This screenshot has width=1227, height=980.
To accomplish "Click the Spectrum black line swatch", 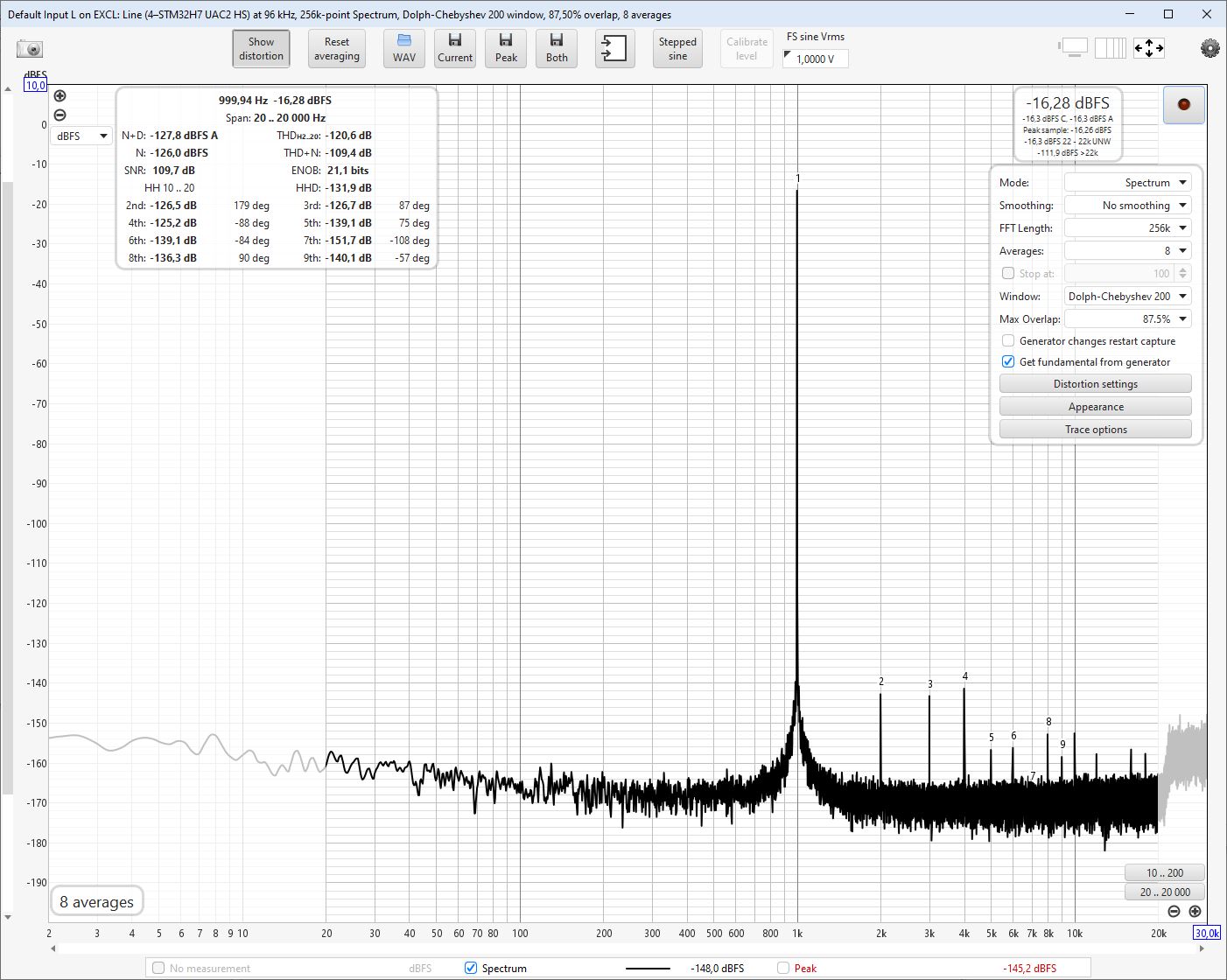I will [648, 969].
